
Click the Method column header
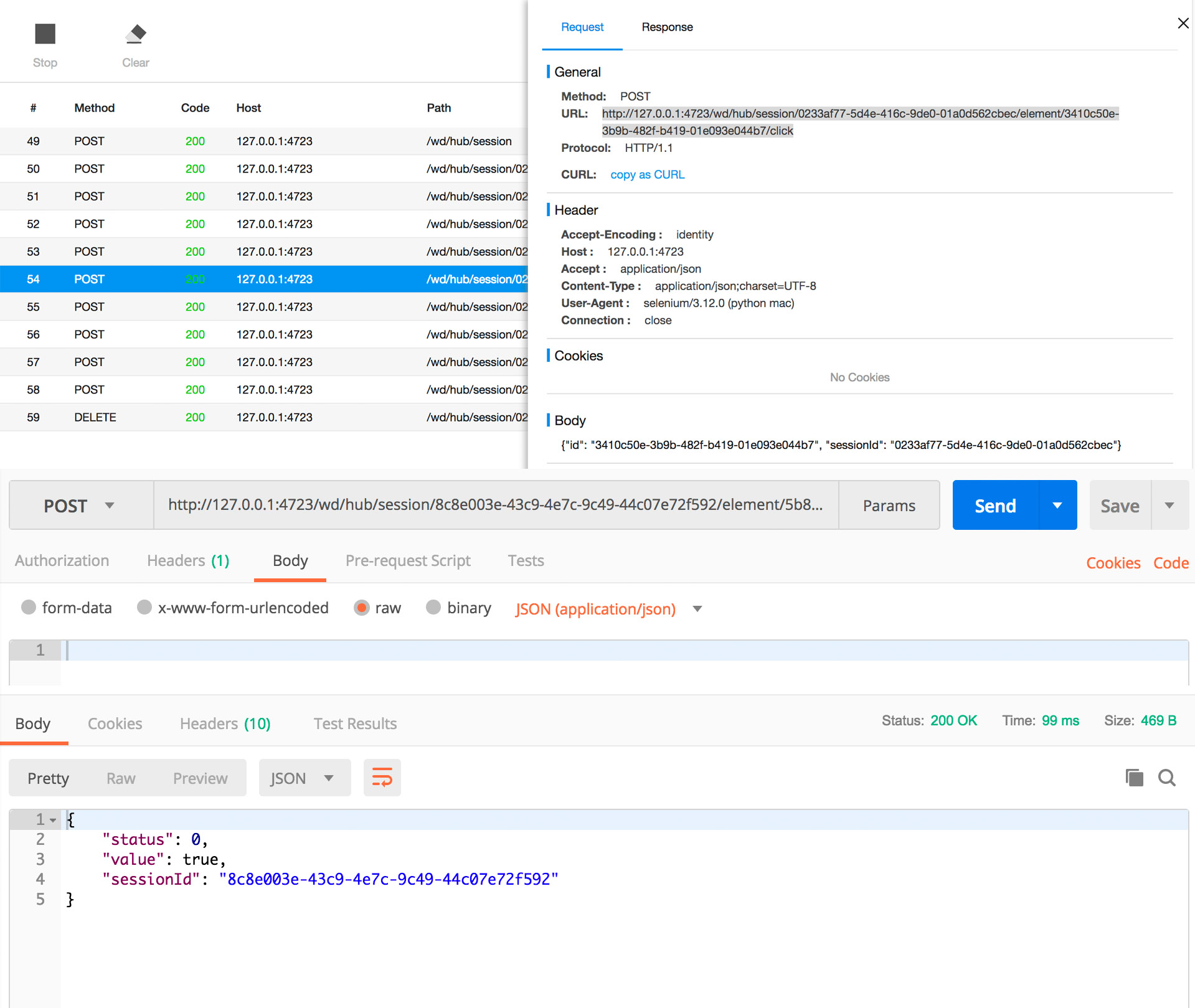[x=94, y=108]
